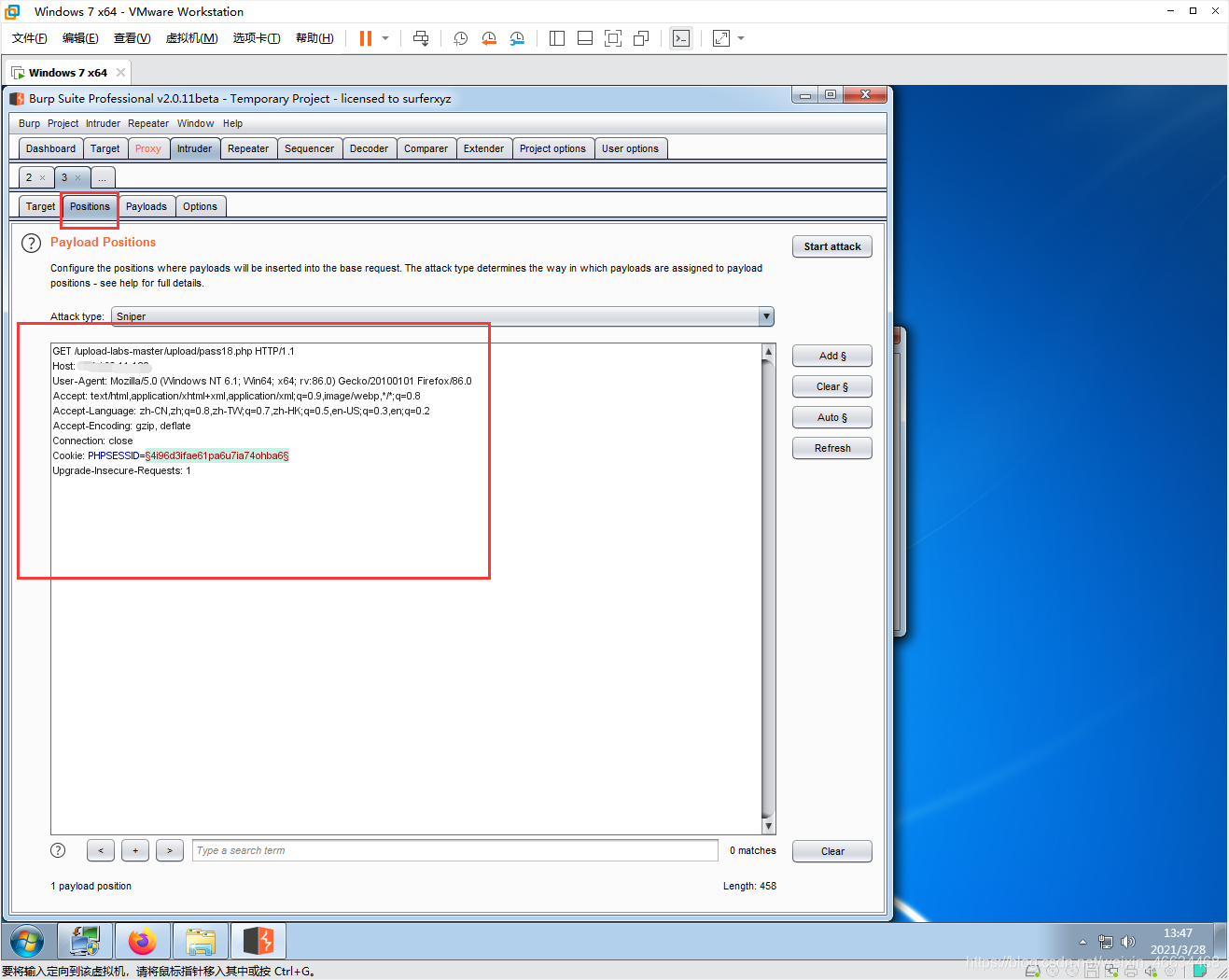This screenshot has width=1229, height=980.
Task: Open the Burp menu in Burp Suite
Action: [x=29, y=123]
